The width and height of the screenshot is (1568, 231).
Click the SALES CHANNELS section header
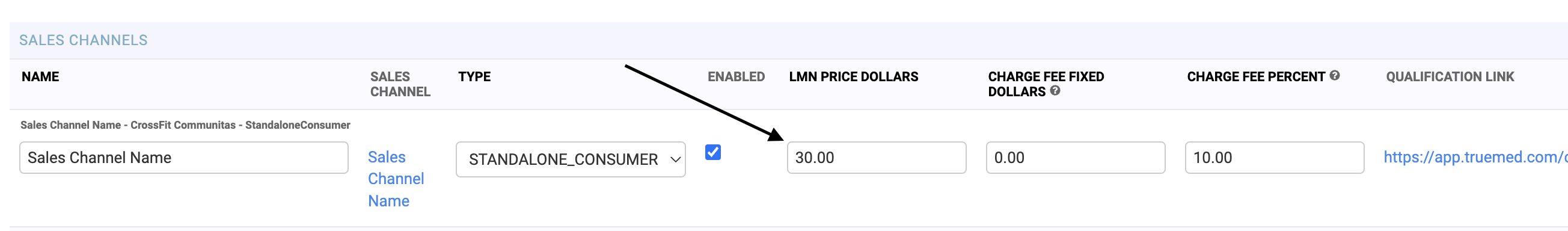click(84, 40)
